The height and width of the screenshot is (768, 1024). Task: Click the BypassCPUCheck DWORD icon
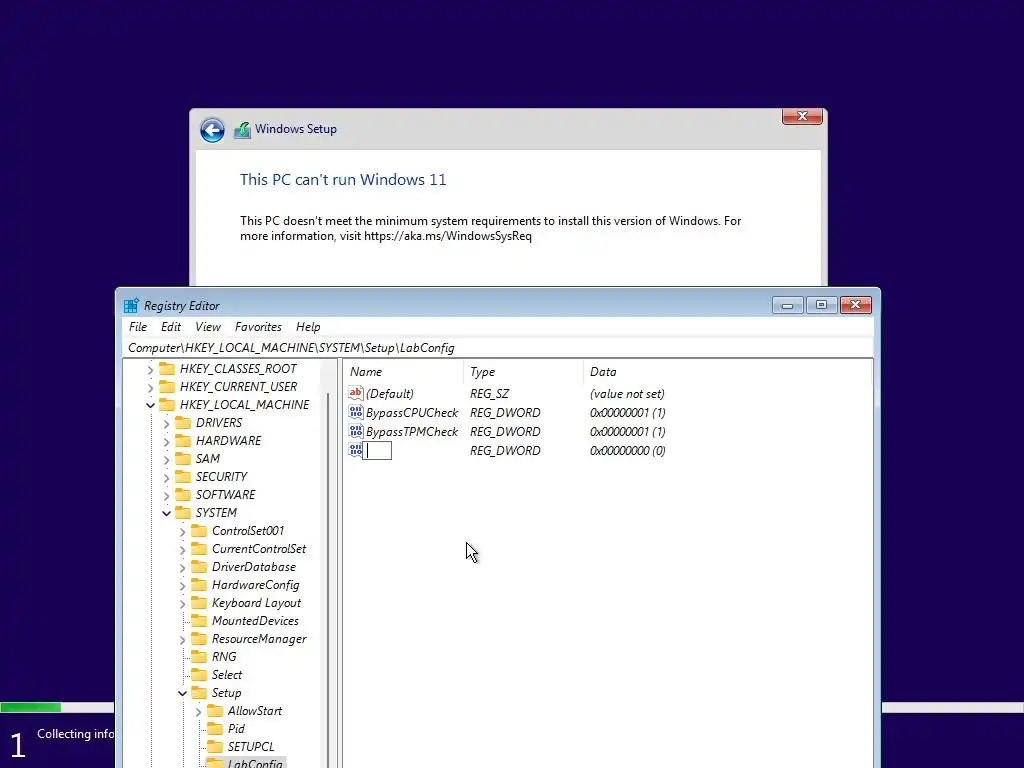[356, 412]
